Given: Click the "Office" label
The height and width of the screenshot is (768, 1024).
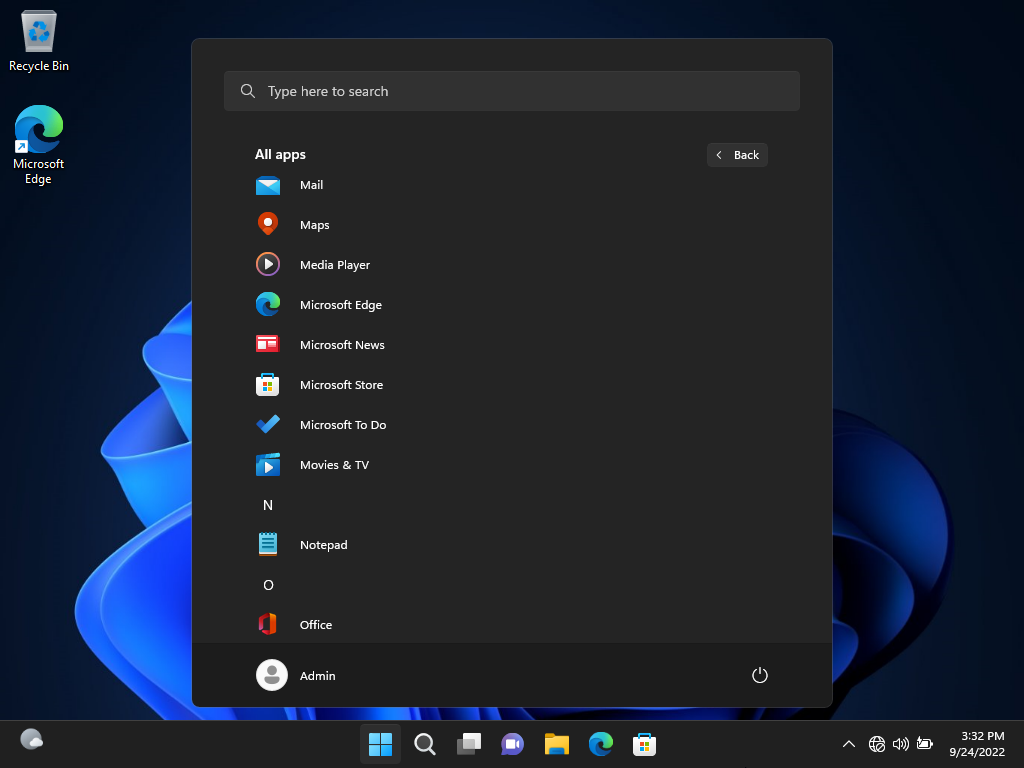Looking at the screenshot, I should click(316, 625).
